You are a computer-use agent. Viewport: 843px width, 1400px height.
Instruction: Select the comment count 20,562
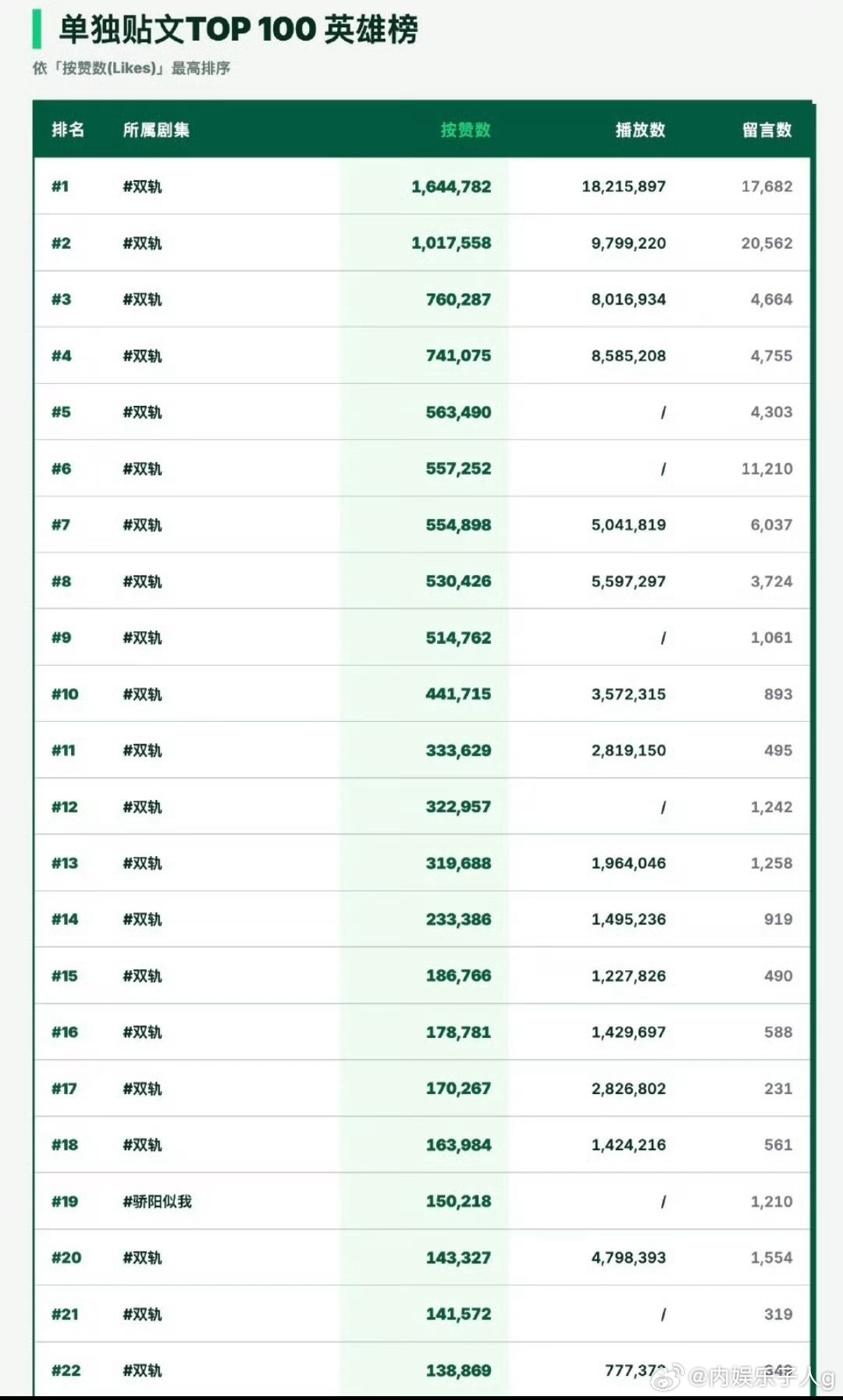767,243
